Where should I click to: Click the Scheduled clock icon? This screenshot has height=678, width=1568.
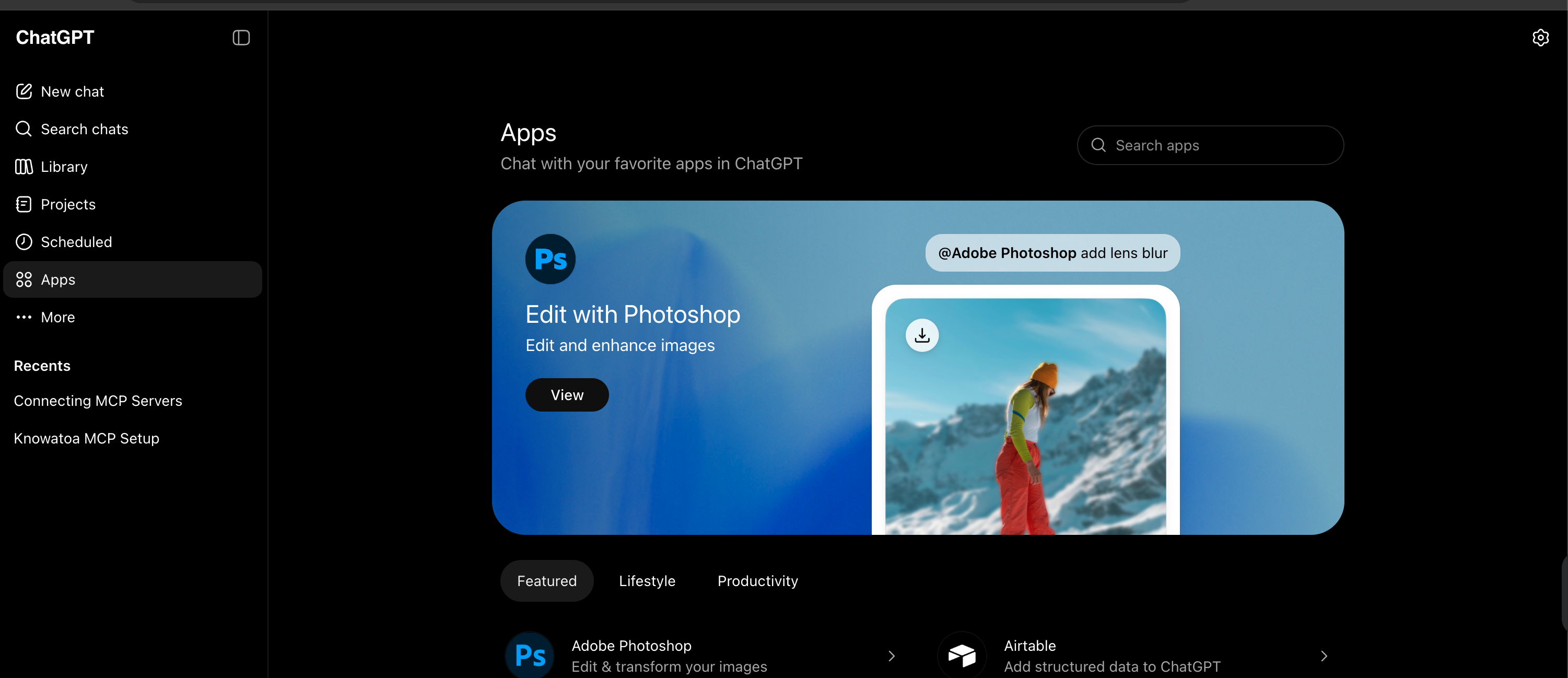[x=24, y=242]
